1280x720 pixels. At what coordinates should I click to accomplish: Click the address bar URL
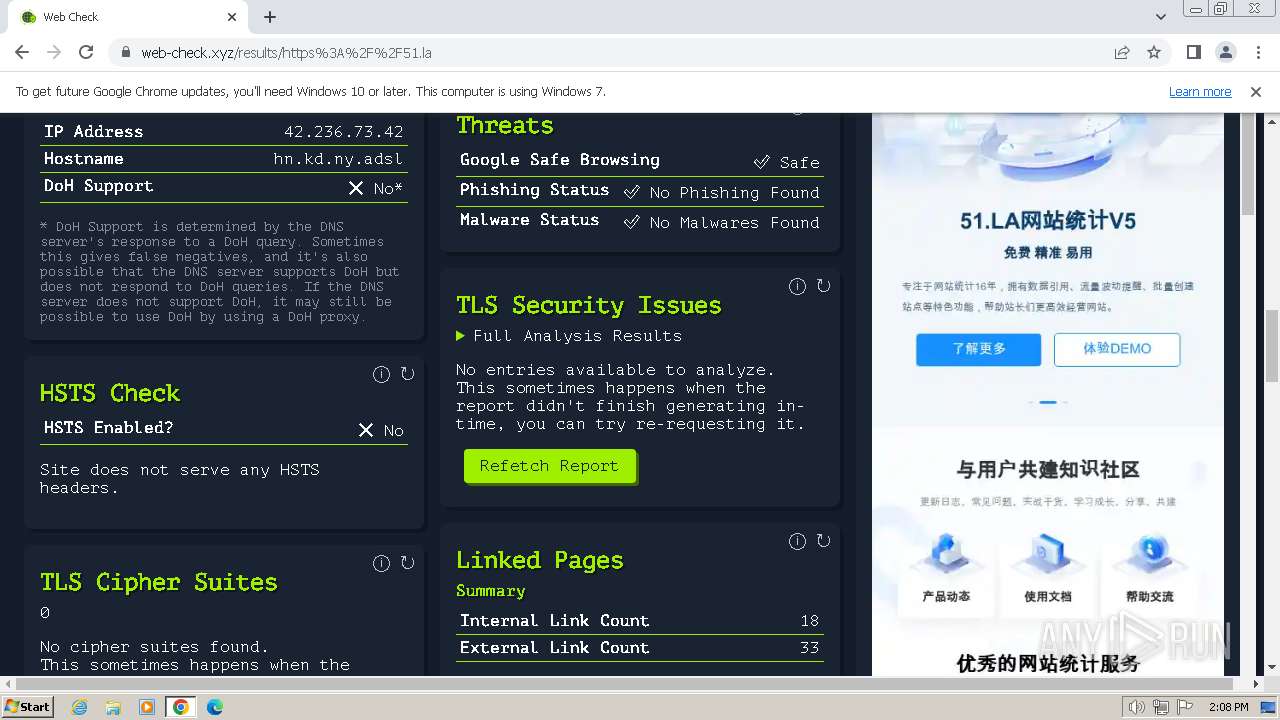tap(286, 52)
